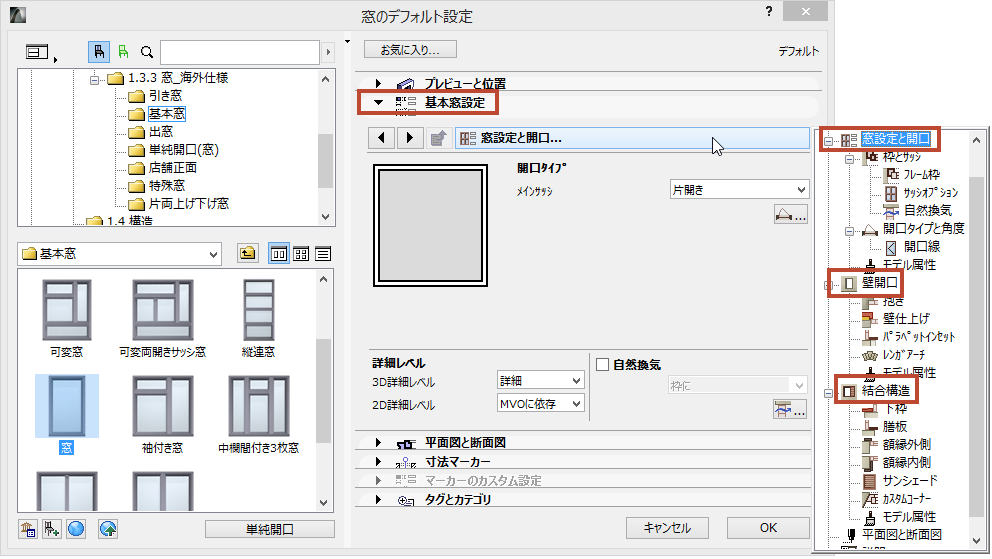Expand the タグとカテゴリ panel
This screenshot has width=992, height=559.
point(378,500)
